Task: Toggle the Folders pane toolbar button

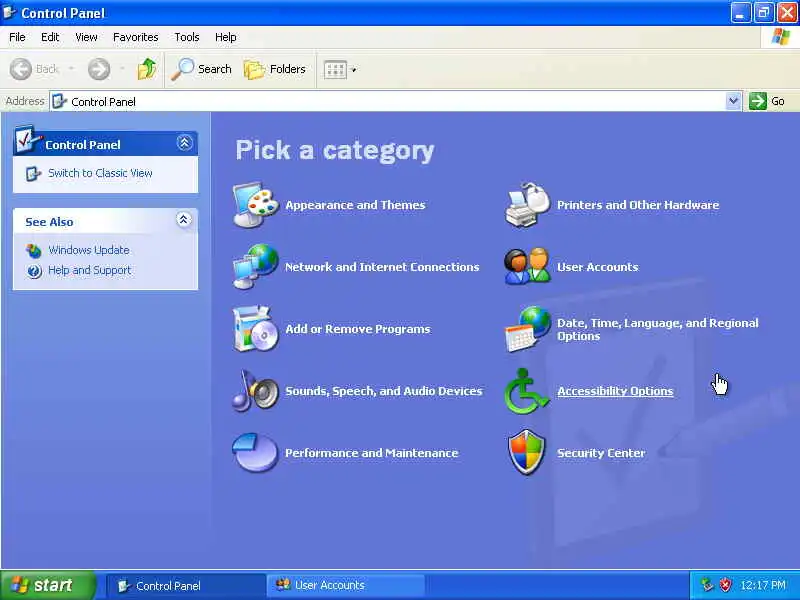Action: (274, 69)
